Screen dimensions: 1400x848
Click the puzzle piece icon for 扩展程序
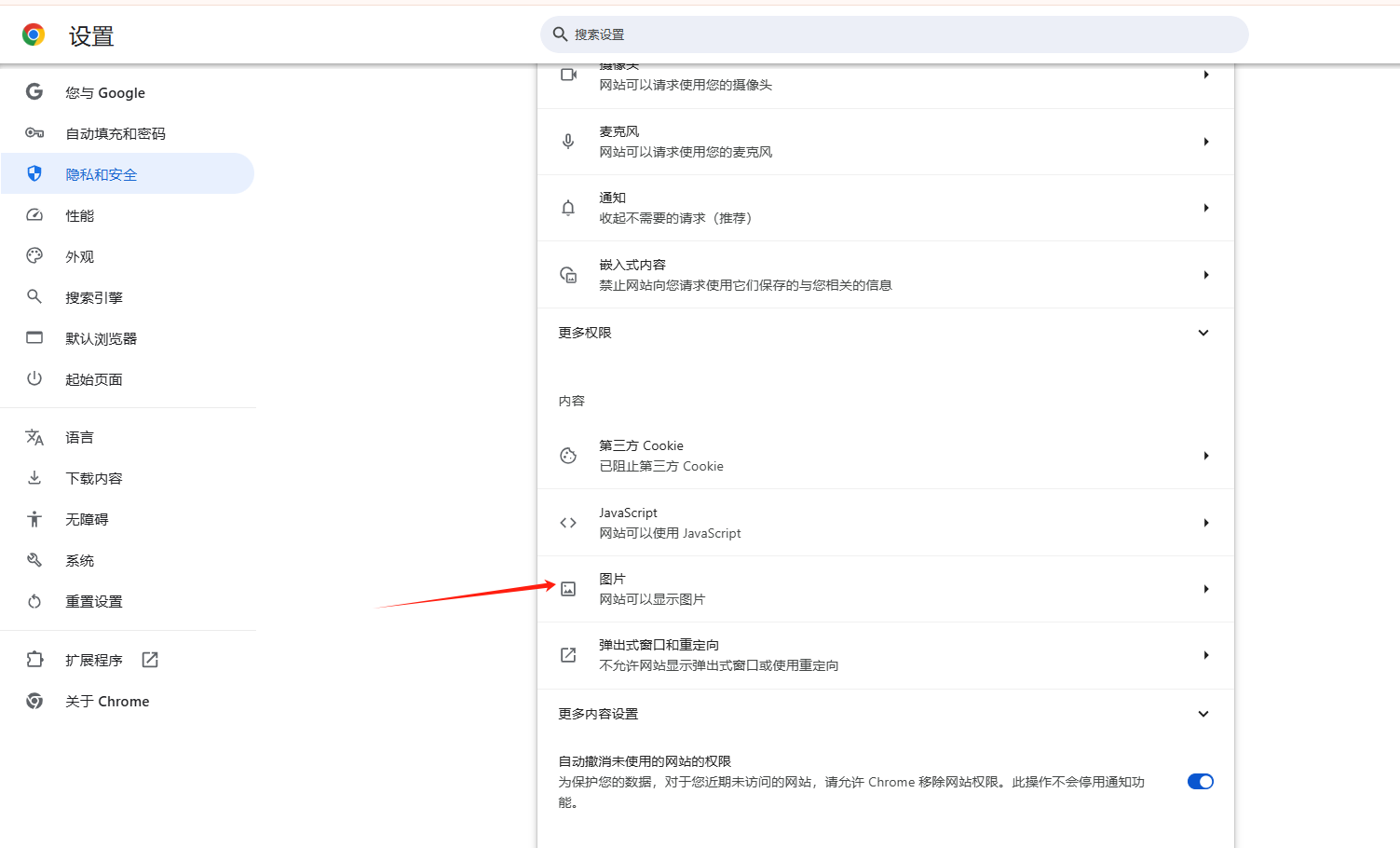[34, 659]
